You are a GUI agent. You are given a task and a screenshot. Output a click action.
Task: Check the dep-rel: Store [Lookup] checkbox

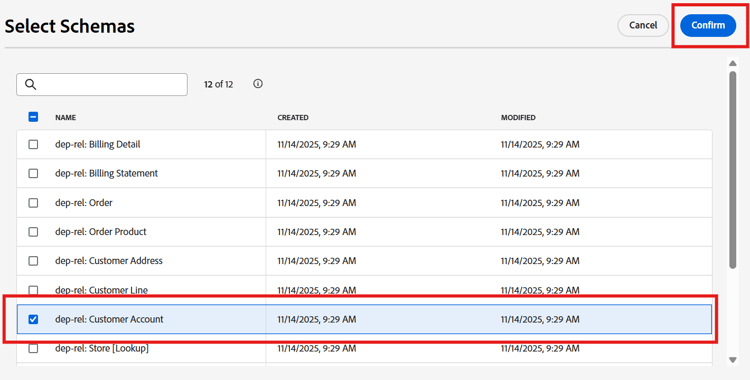tap(33, 348)
